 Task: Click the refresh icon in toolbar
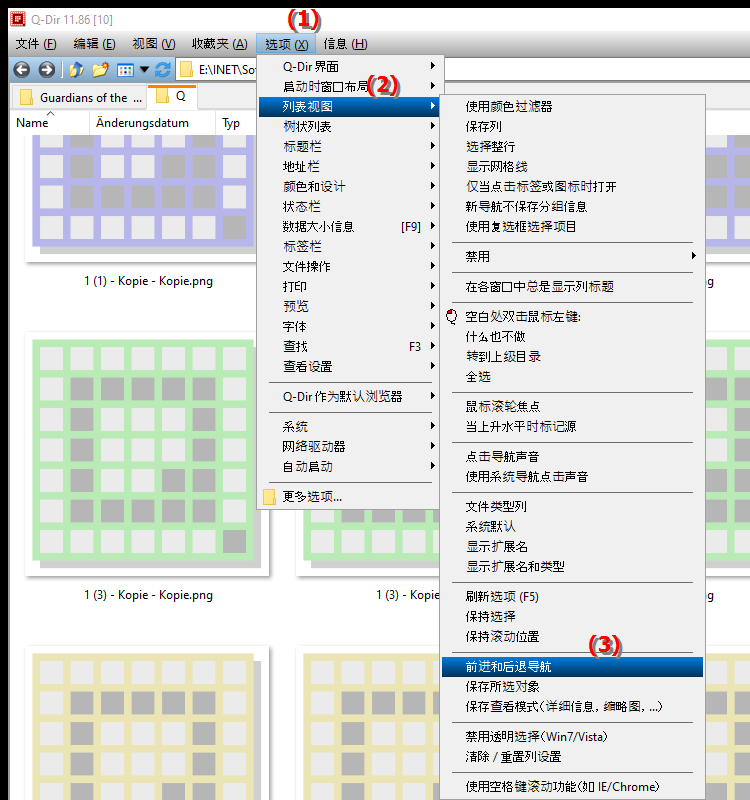pyautogui.click(x=163, y=69)
